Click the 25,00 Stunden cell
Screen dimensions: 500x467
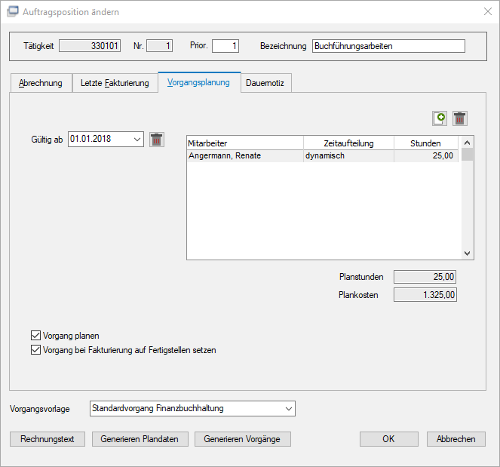tap(426, 156)
